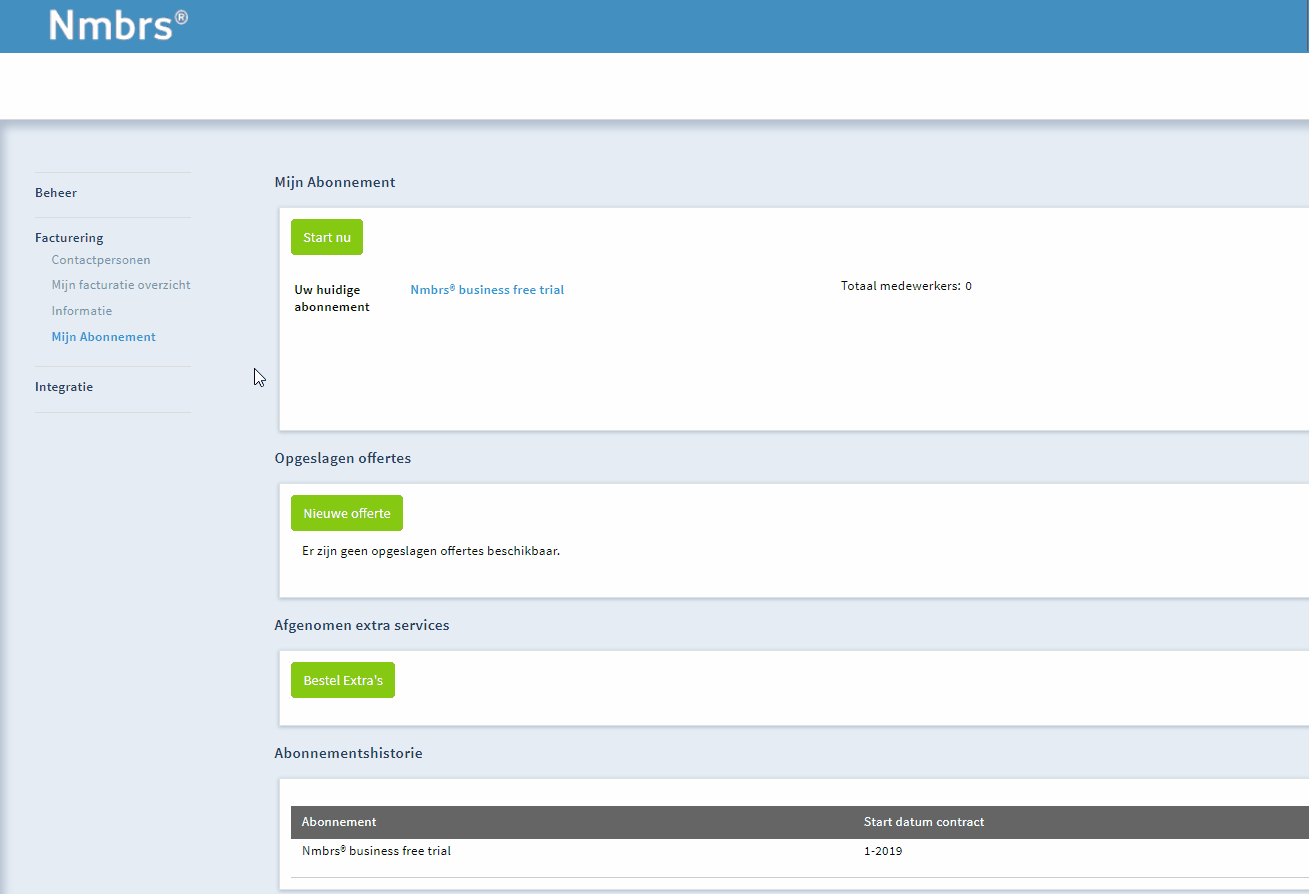
Task: Click the Start datum contract column header
Action: coord(924,822)
